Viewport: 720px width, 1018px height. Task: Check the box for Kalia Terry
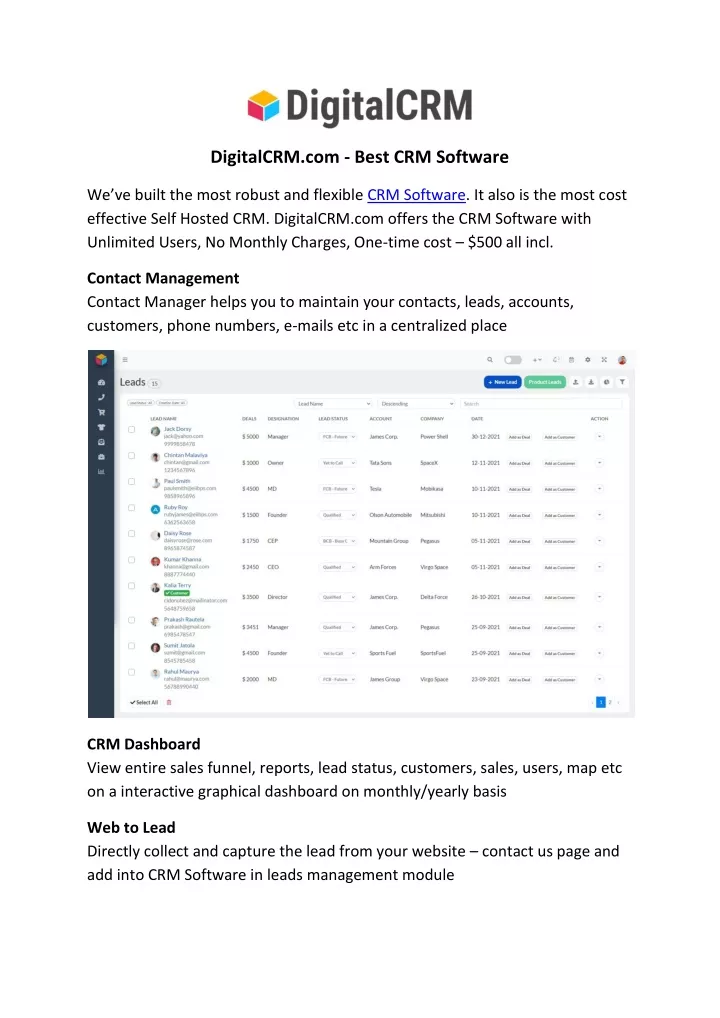coord(132,586)
